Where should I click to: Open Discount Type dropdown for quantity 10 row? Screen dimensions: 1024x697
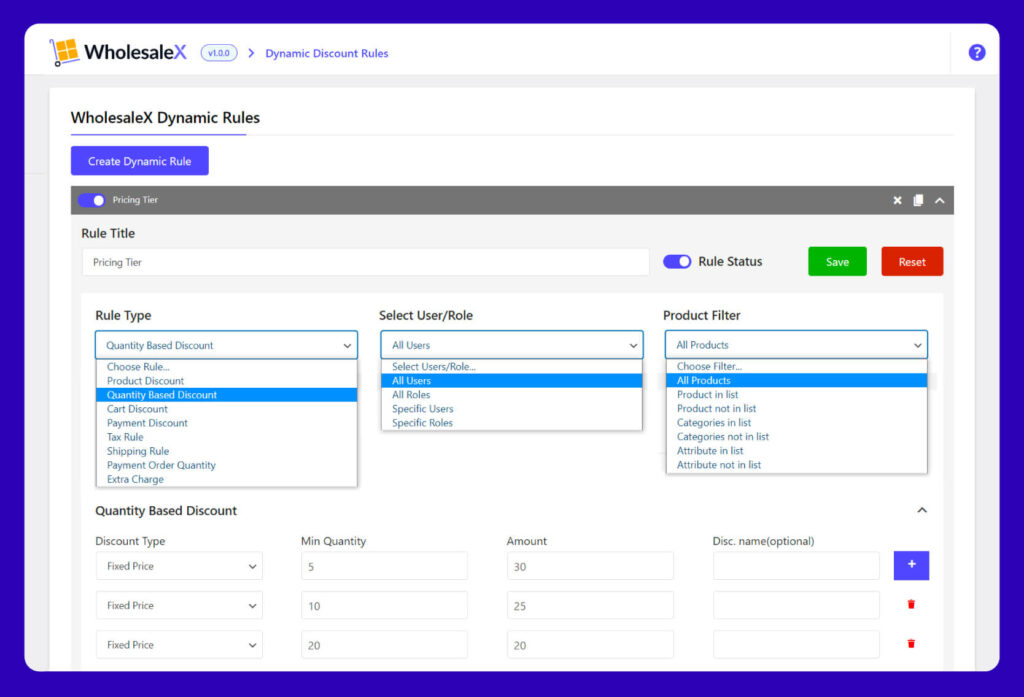[x=179, y=605]
